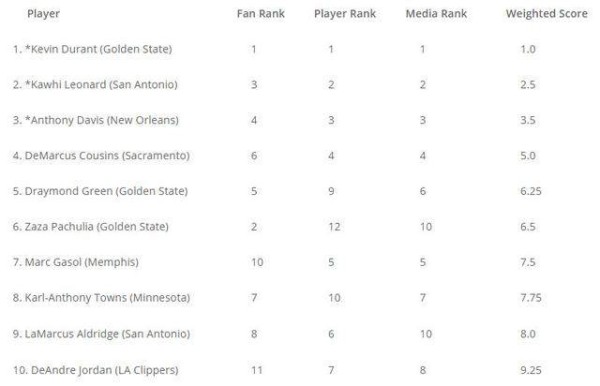Select the Weighted Score column header
The image size is (600, 386).
click(547, 14)
